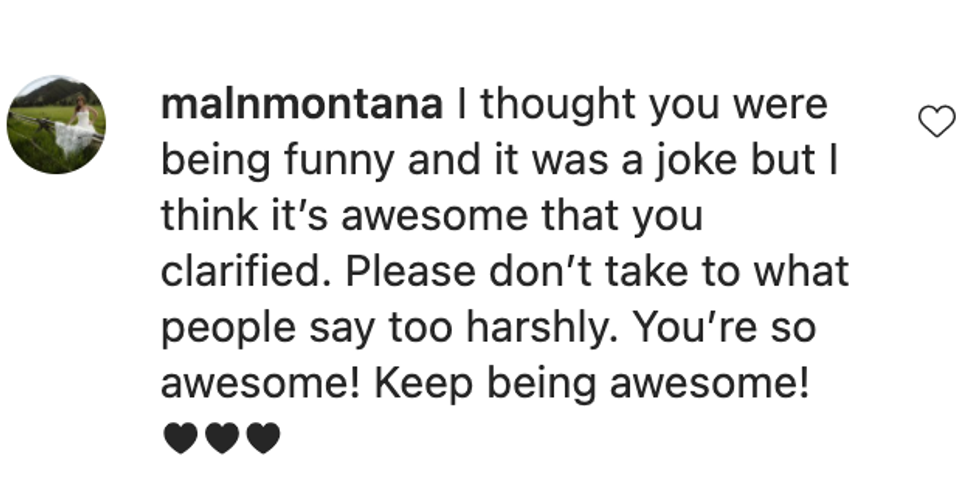Click the last black heart emoji
The height and width of the screenshot is (493, 980).
[x=263, y=439]
